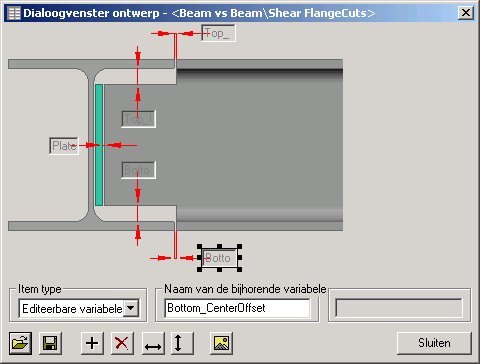This screenshot has height=364, width=480.
Task: Close the Dialoogvenster ontwerp window
Action: [x=466, y=13]
